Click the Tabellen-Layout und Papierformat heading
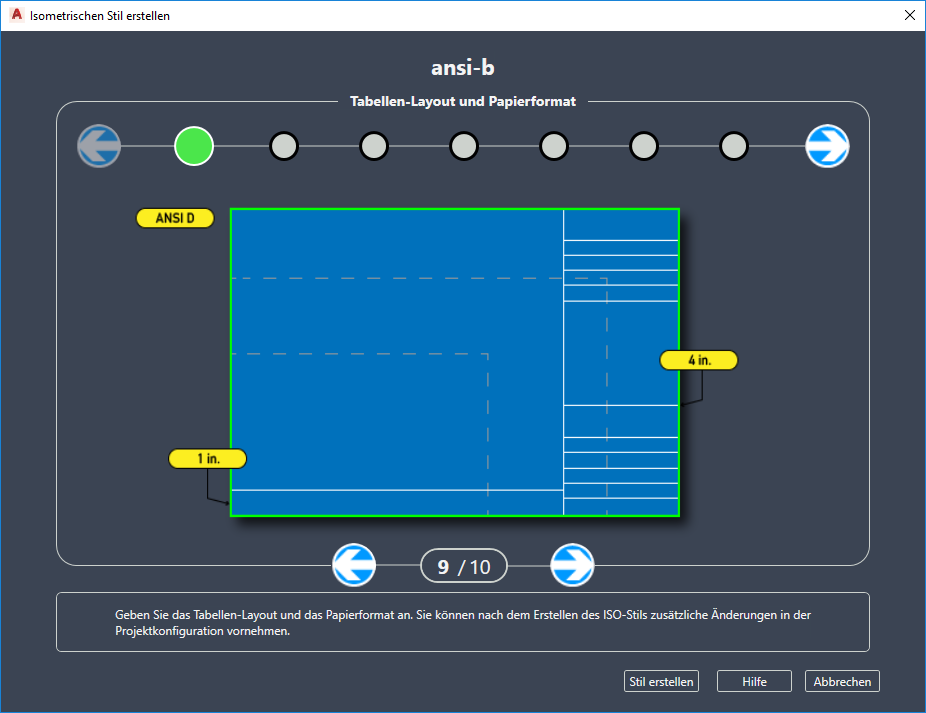 coord(462,102)
